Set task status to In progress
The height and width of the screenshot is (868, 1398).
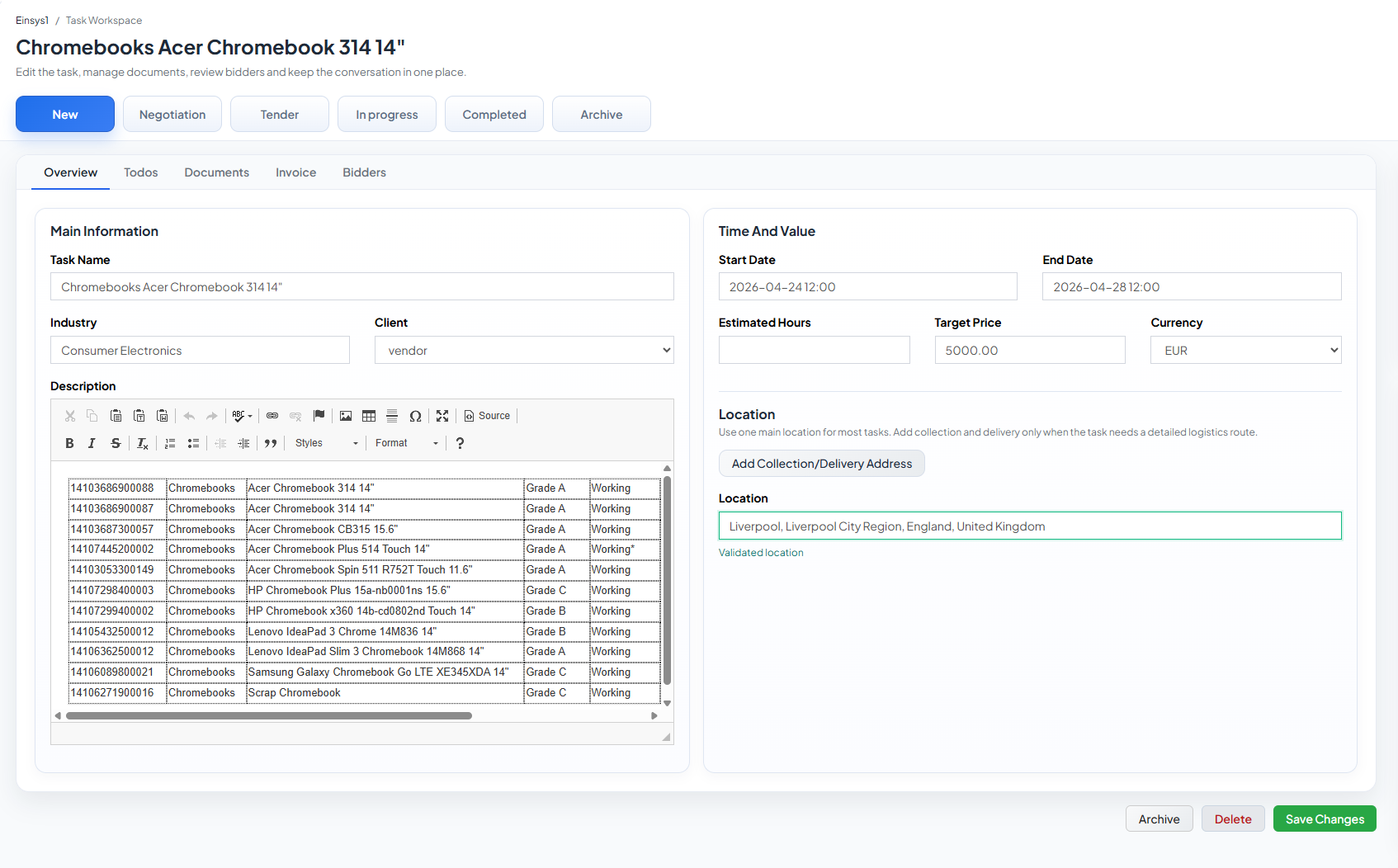(x=387, y=114)
